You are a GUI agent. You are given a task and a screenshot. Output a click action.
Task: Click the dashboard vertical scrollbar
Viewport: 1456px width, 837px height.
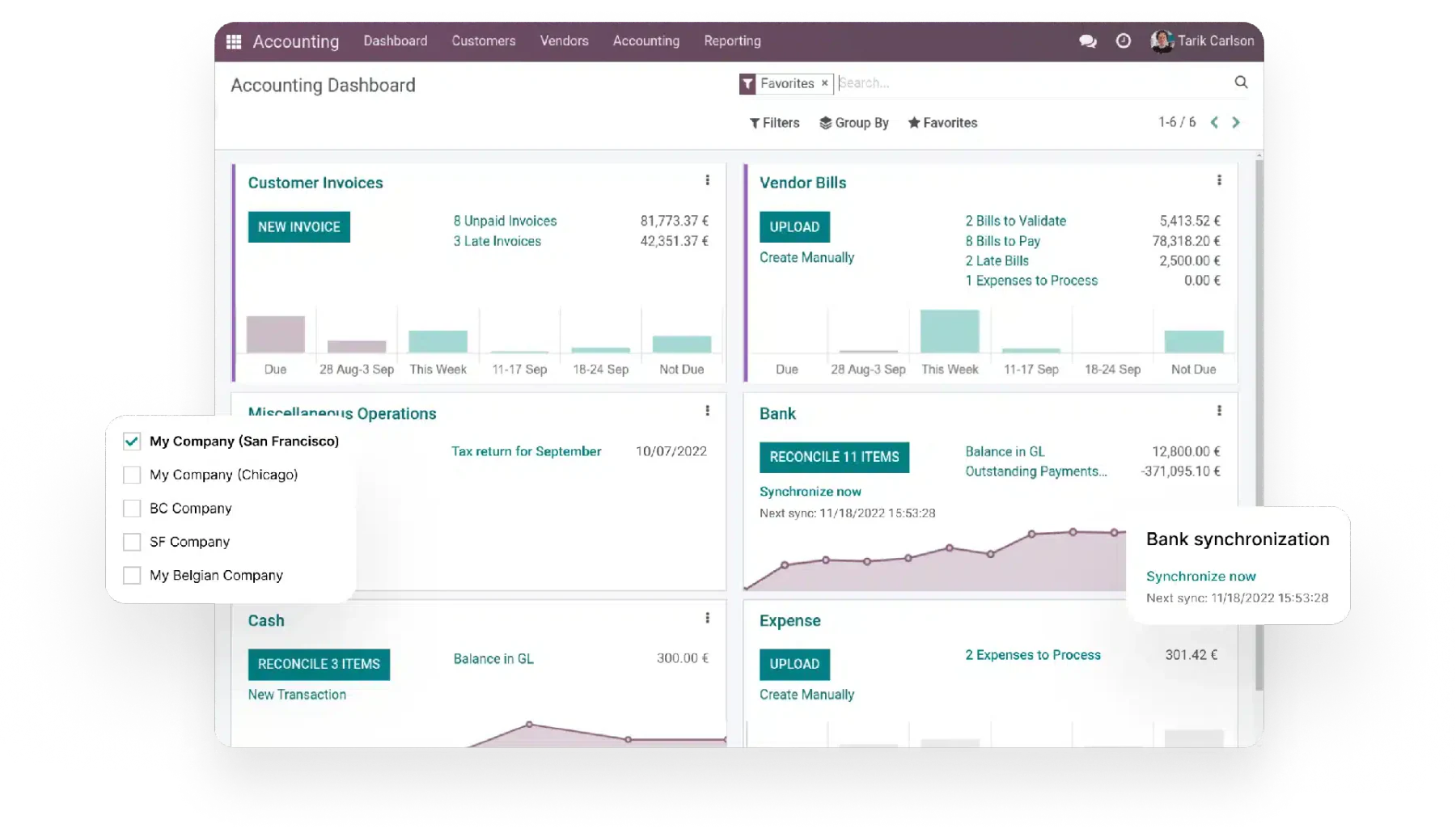click(x=1259, y=425)
